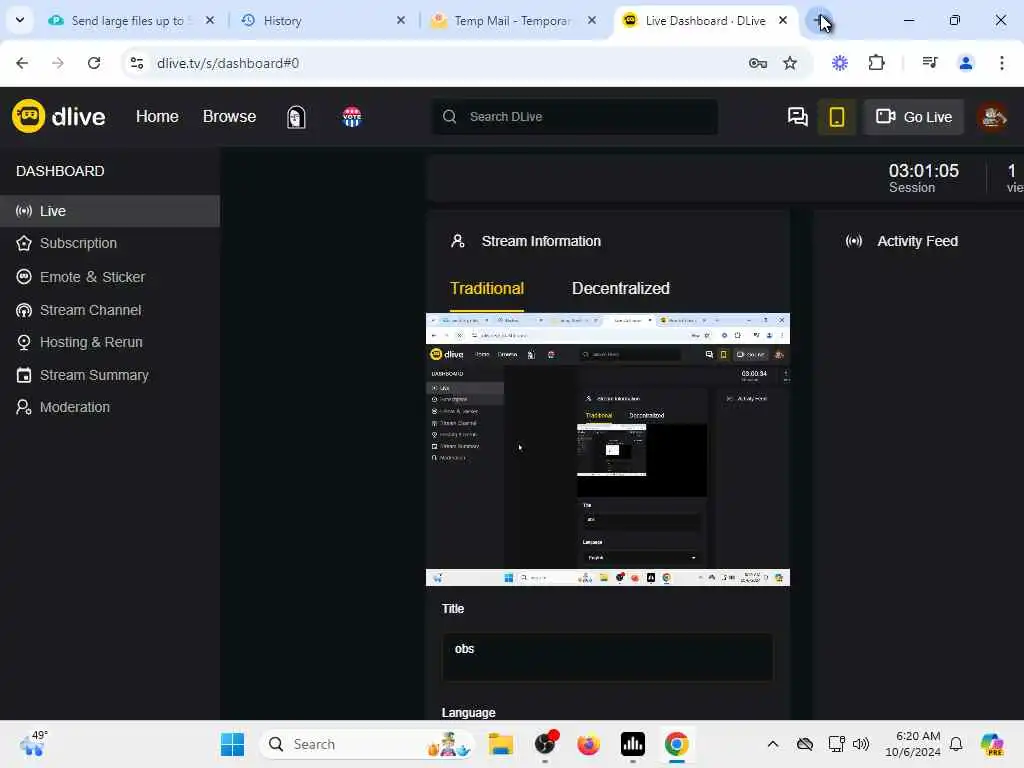
Task: Click the smiley icon beside Emote & Sticker
Action: (24, 277)
